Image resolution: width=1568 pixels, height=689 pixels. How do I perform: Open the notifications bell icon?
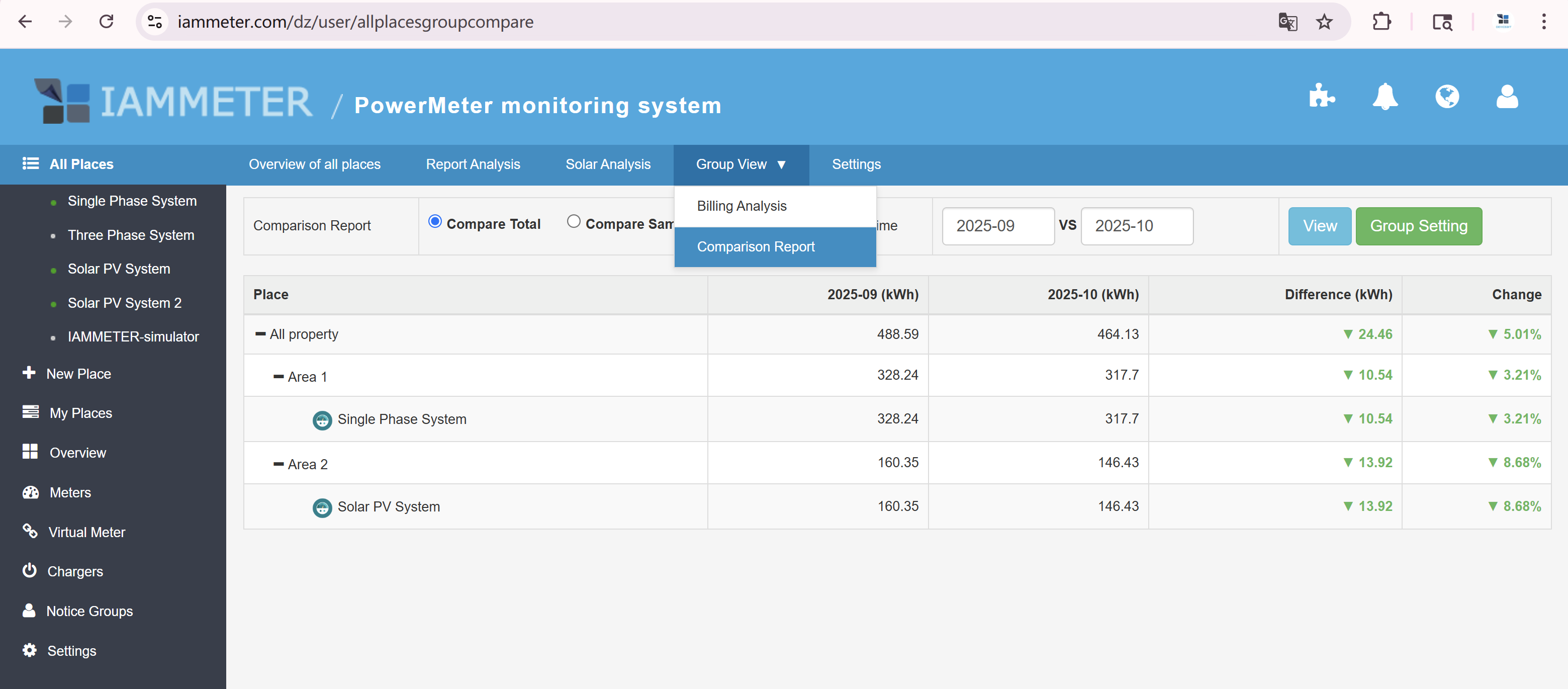tap(1386, 96)
